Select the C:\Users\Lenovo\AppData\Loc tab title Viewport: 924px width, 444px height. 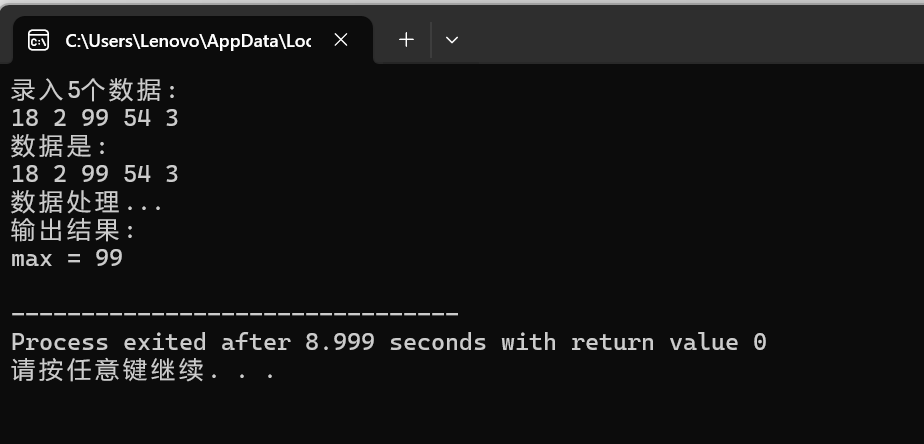coord(188,41)
